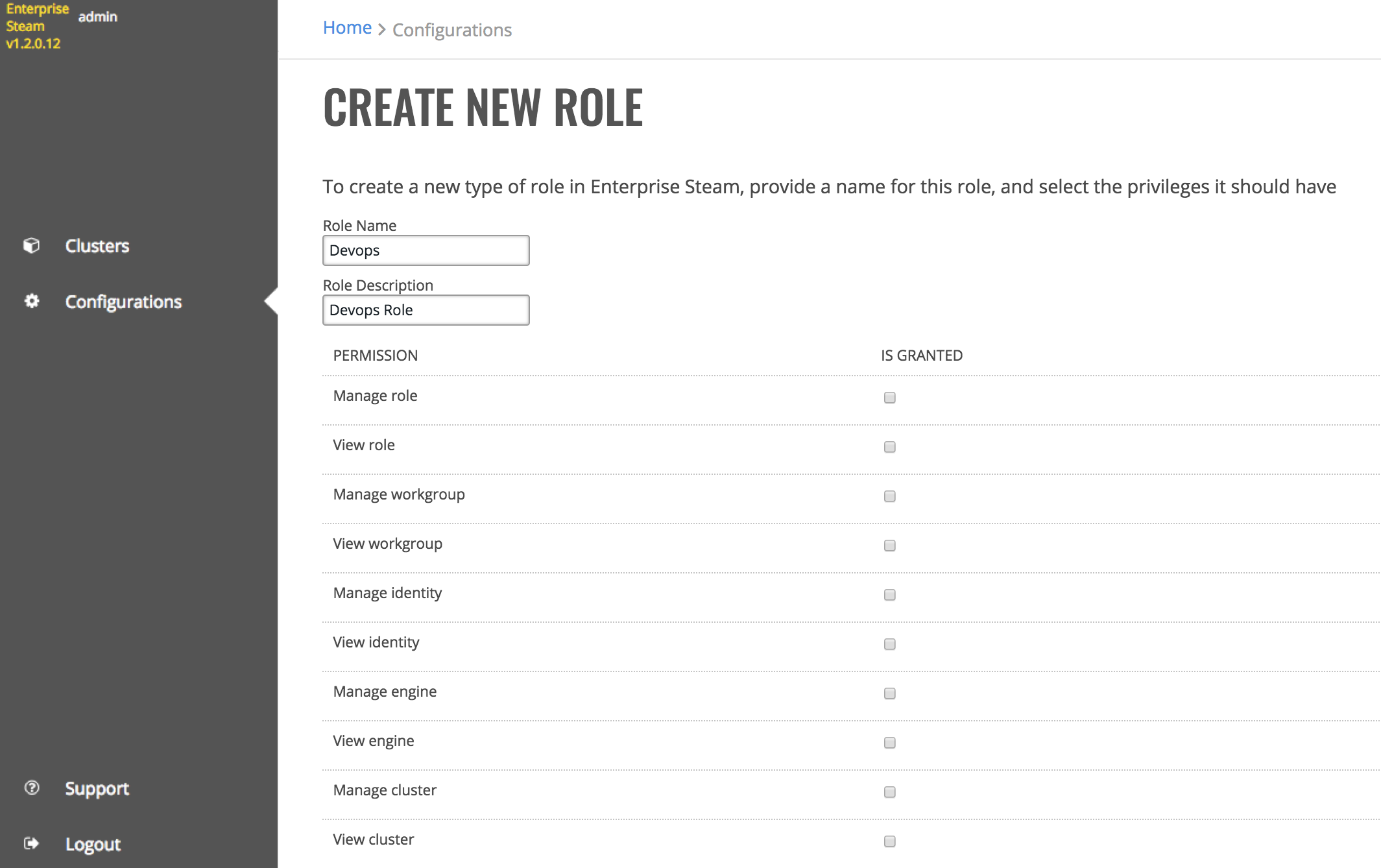Go to the Home breadcrumb link
Screen dimensions: 1381x868
point(348,28)
